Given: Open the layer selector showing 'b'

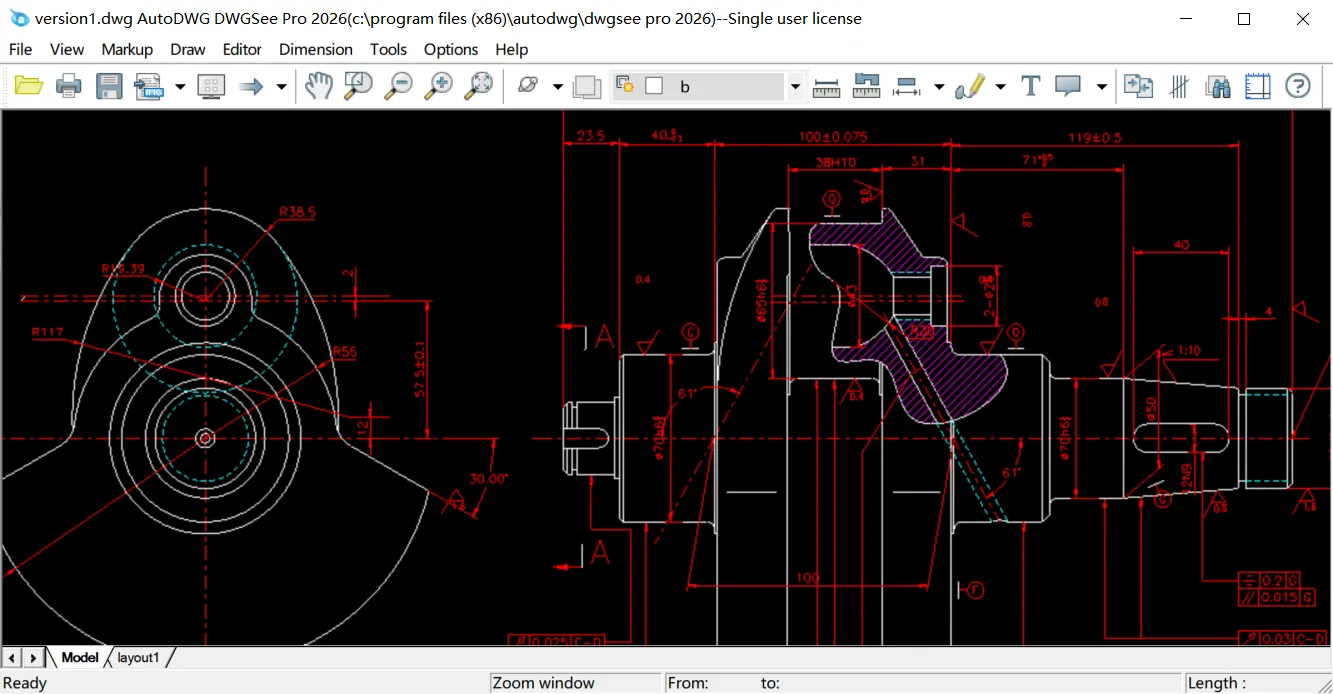Looking at the screenshot, I should 795,87.
